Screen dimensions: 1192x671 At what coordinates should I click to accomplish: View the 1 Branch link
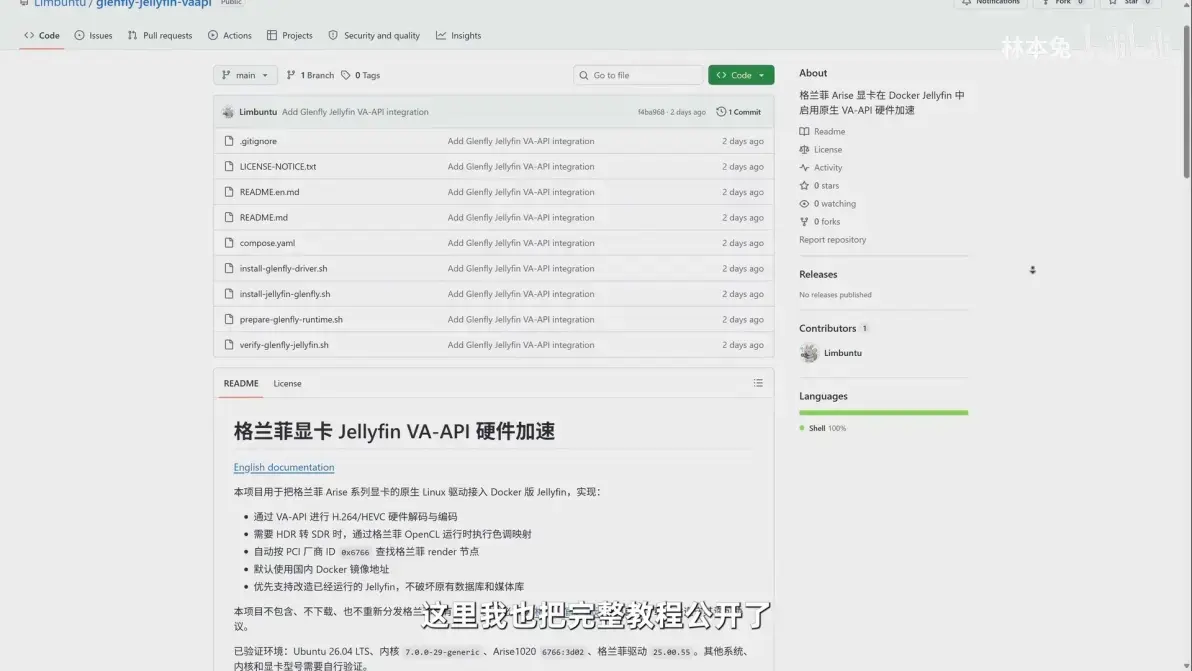click(310, 75)
